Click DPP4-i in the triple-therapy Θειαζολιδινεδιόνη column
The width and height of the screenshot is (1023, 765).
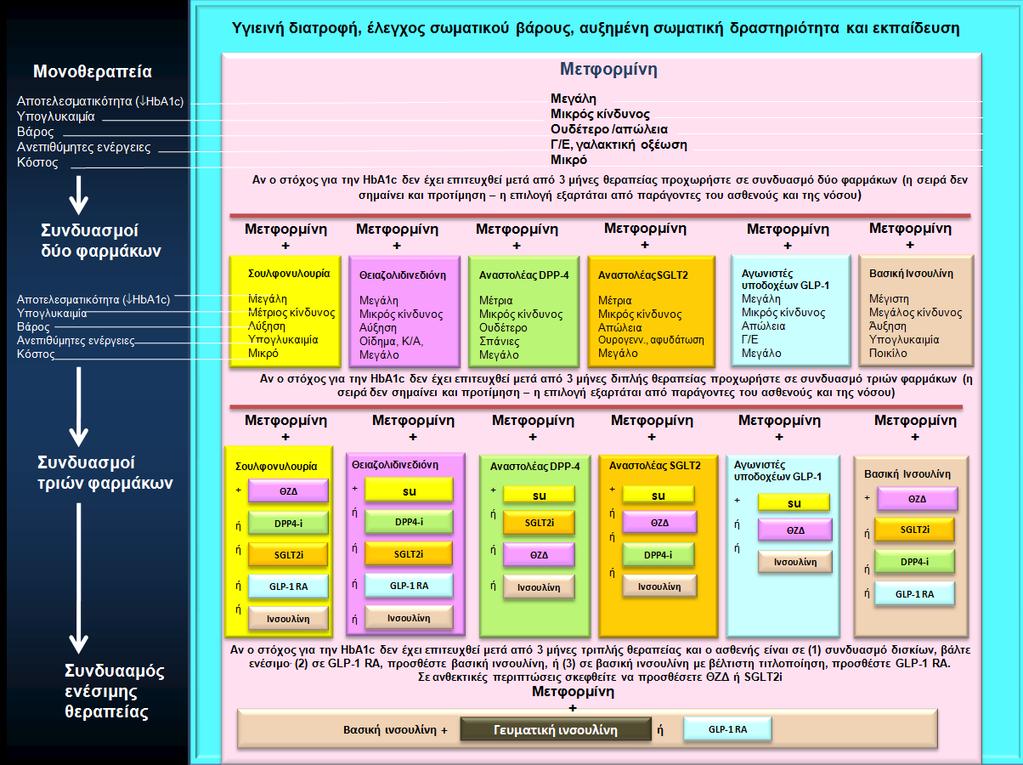pos(408,522)
